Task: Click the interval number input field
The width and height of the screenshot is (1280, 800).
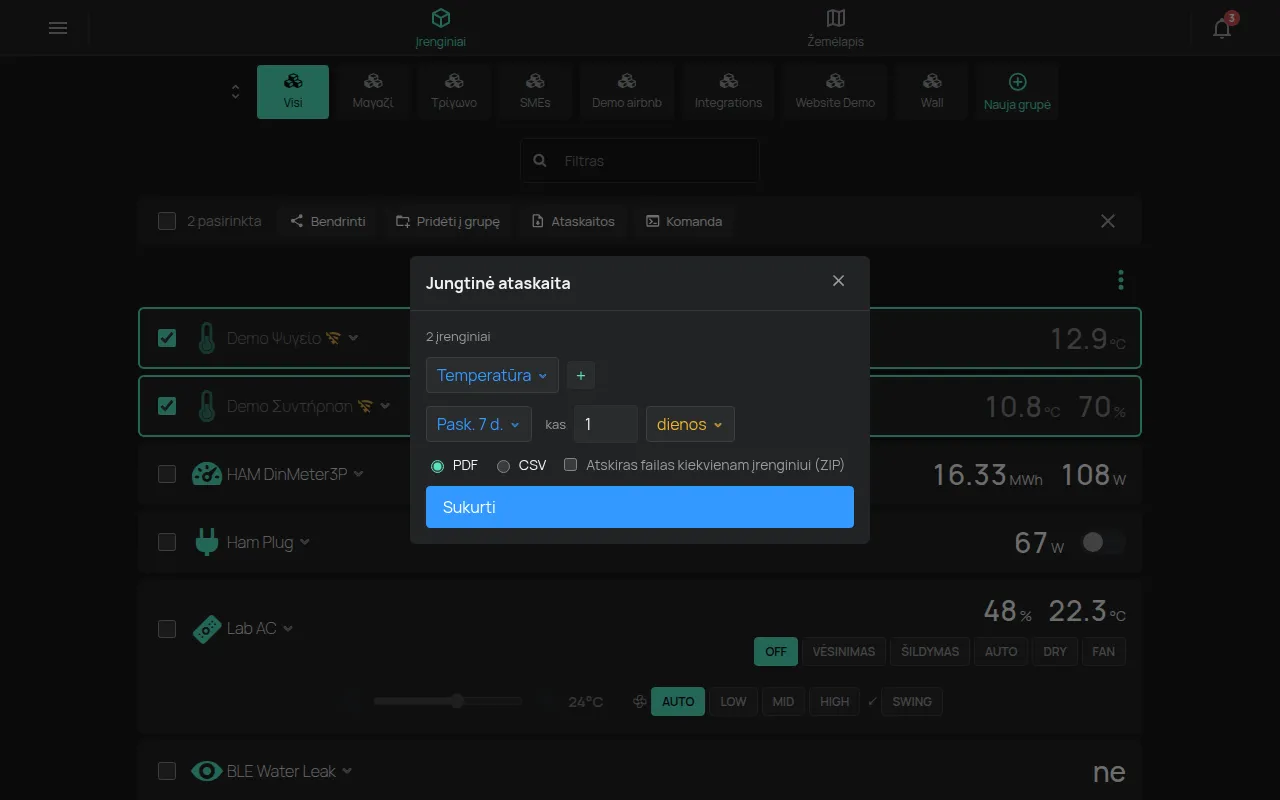Action: tap(606, 424)
